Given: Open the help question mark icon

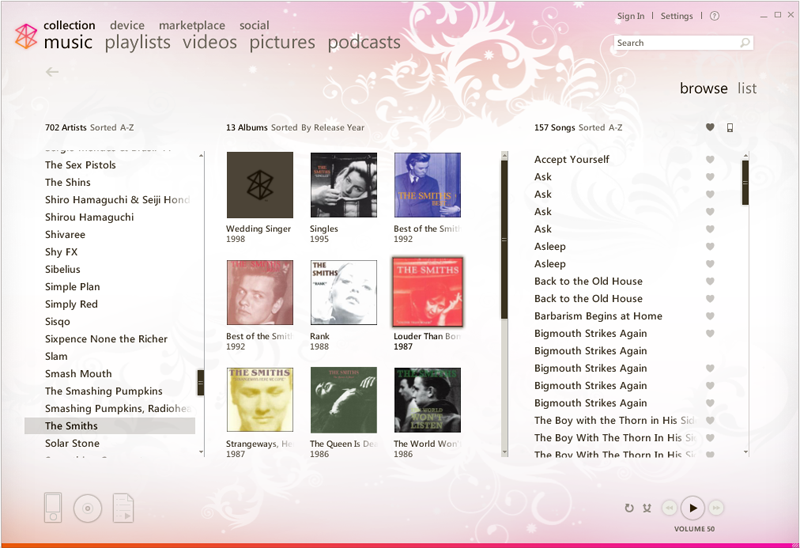Looking at the screenshot, I should [715, 16].
